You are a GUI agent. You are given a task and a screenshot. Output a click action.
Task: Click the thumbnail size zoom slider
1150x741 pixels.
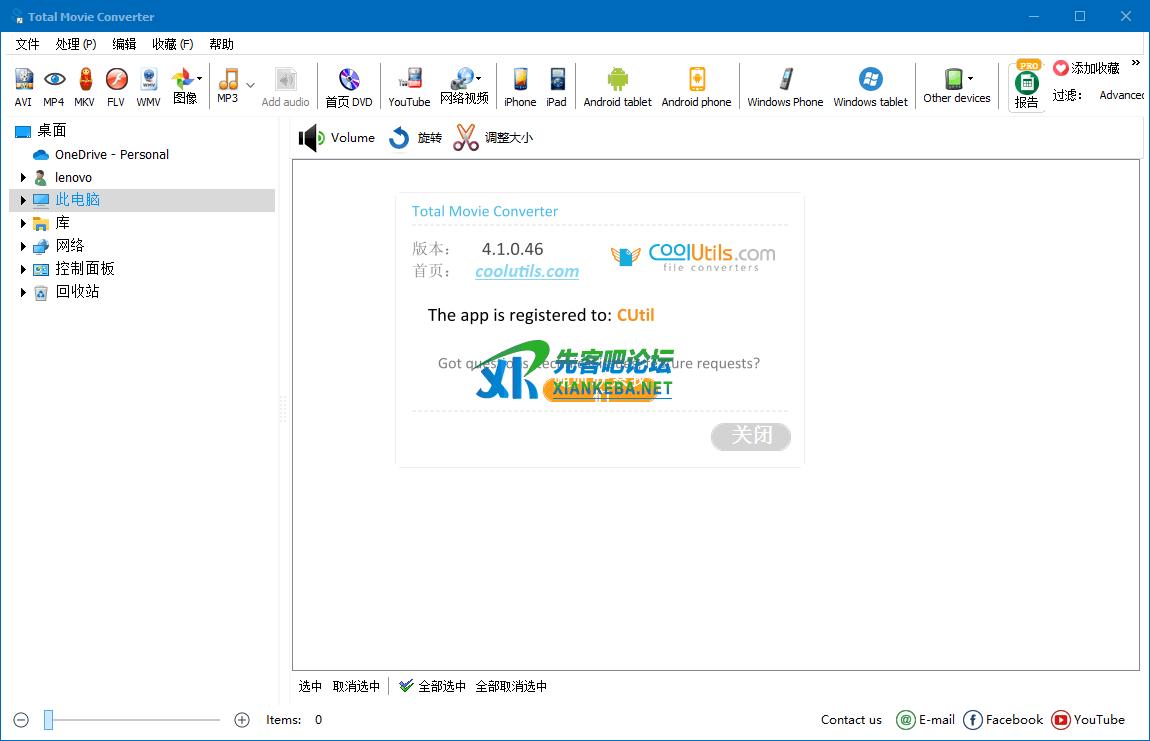[x=48, y=719]
